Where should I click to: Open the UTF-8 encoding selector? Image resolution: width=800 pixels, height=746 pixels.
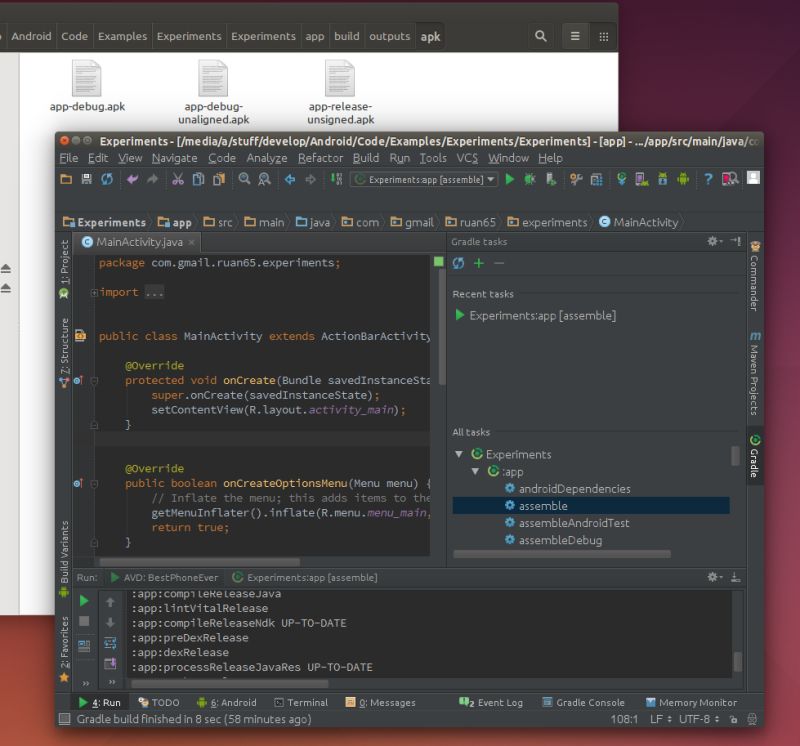click(698, 719)
